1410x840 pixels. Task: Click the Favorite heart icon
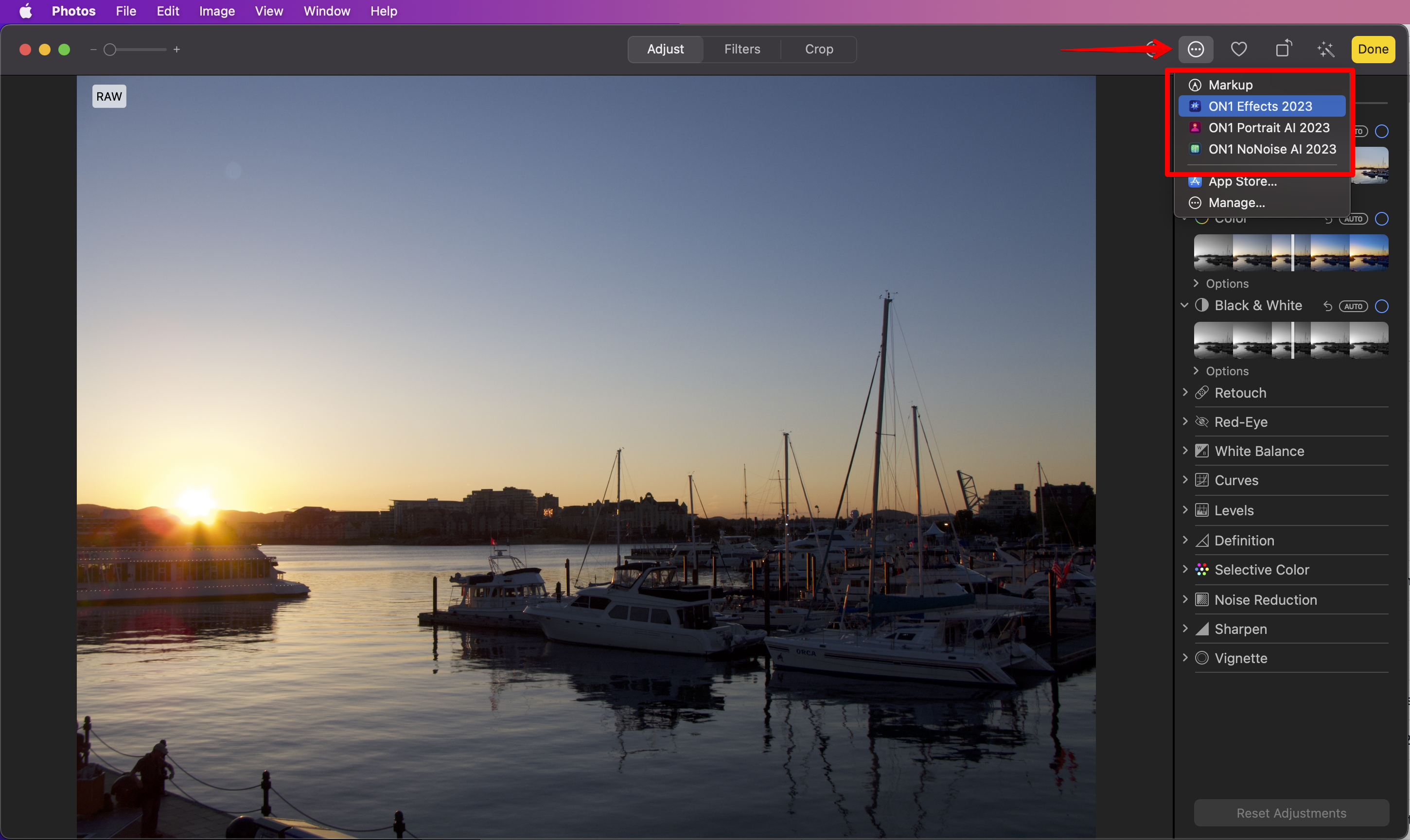pyautogui.click(x=1238, y=49)
